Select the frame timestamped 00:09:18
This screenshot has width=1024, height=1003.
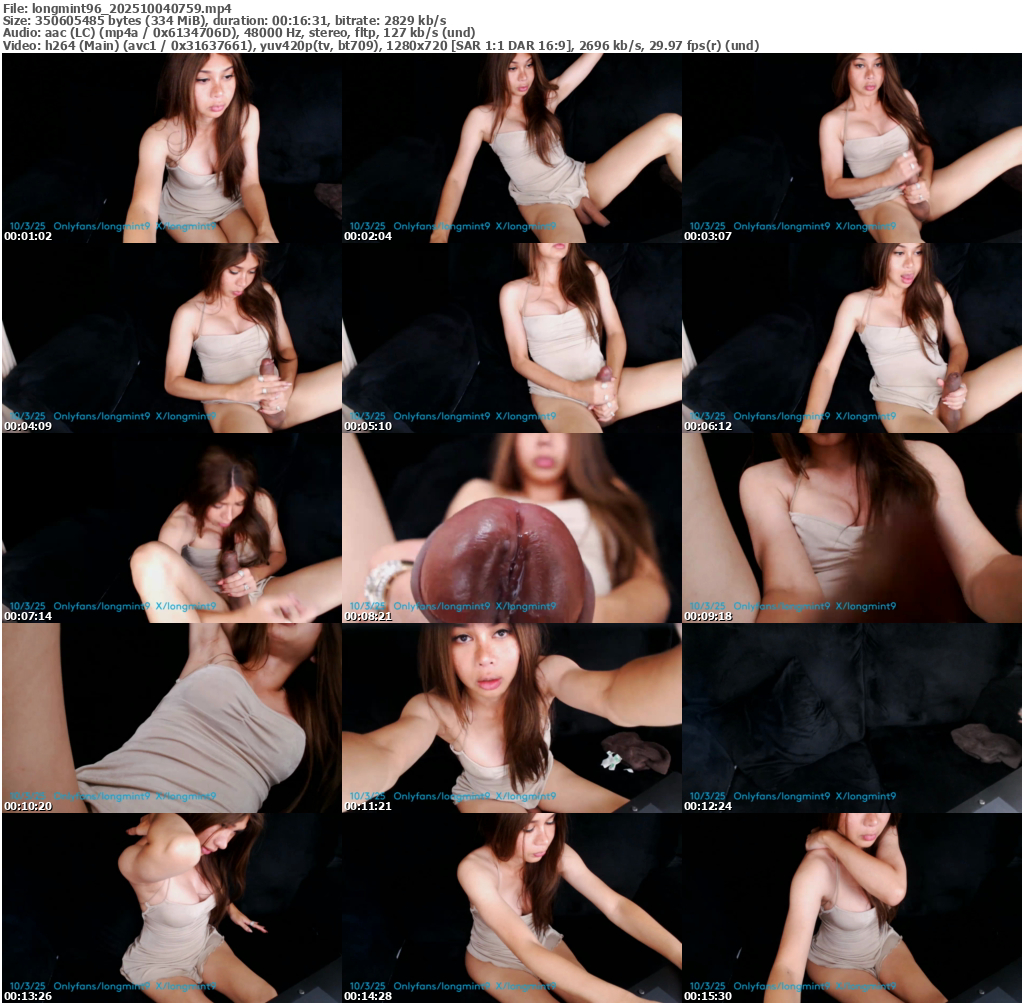(851, 527)
